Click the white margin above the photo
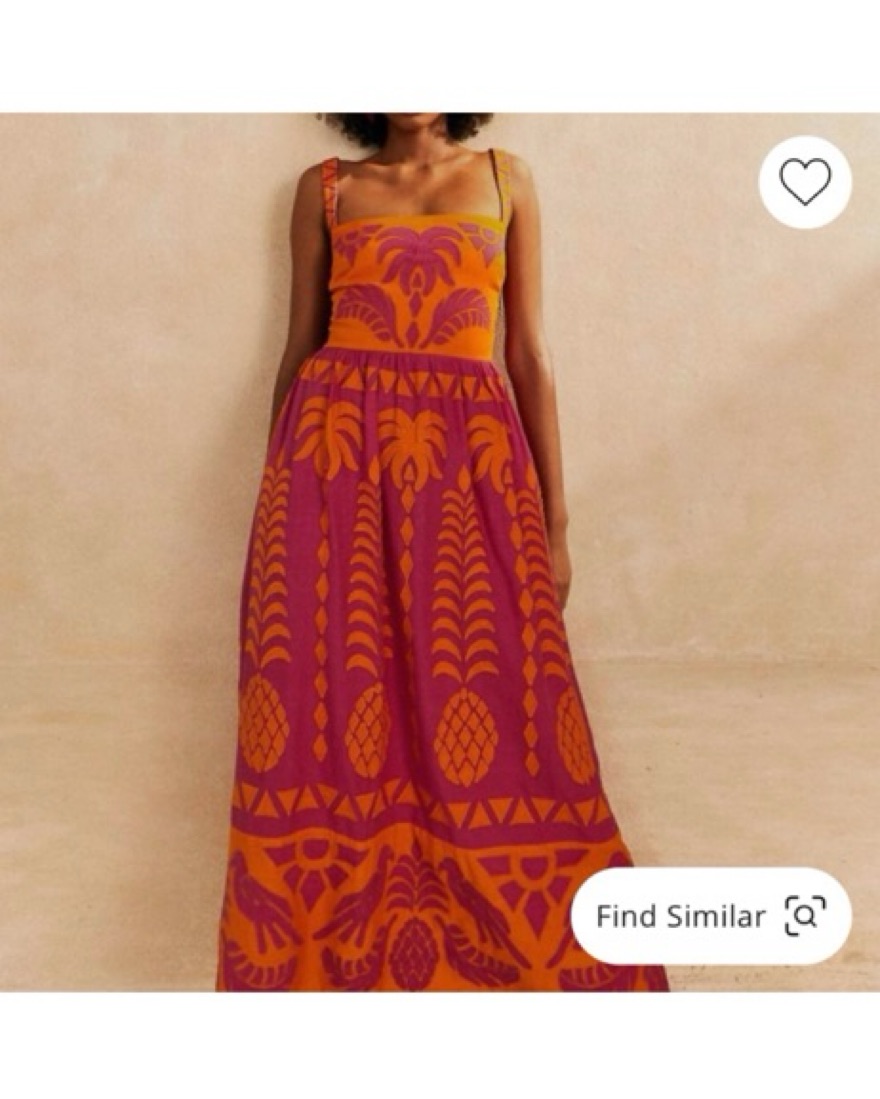The height and width of the screenshot is (1099, 880). [440, 56]
